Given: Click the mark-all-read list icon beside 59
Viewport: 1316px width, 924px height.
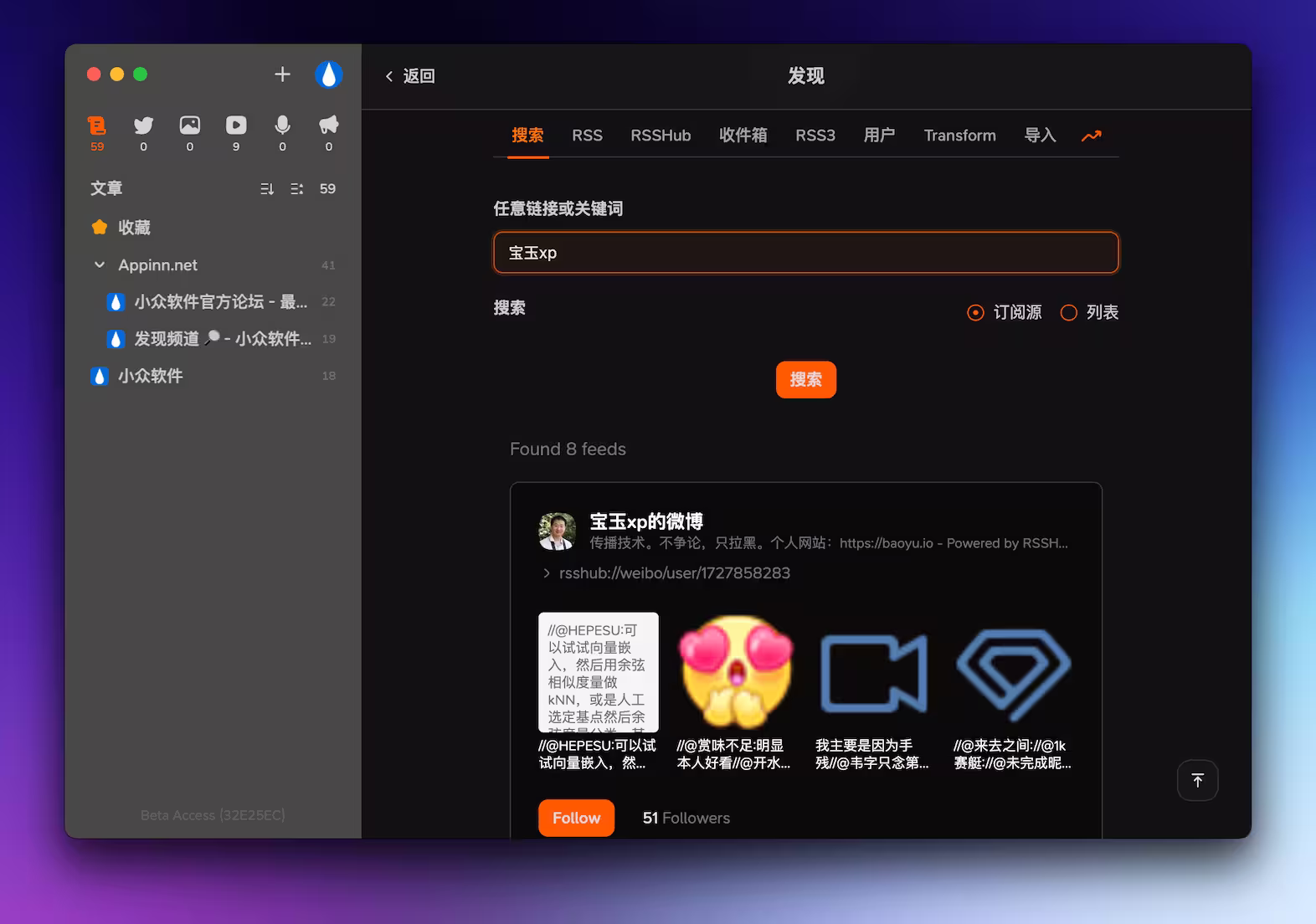Looking at the screenshot, I should point(296,189).
